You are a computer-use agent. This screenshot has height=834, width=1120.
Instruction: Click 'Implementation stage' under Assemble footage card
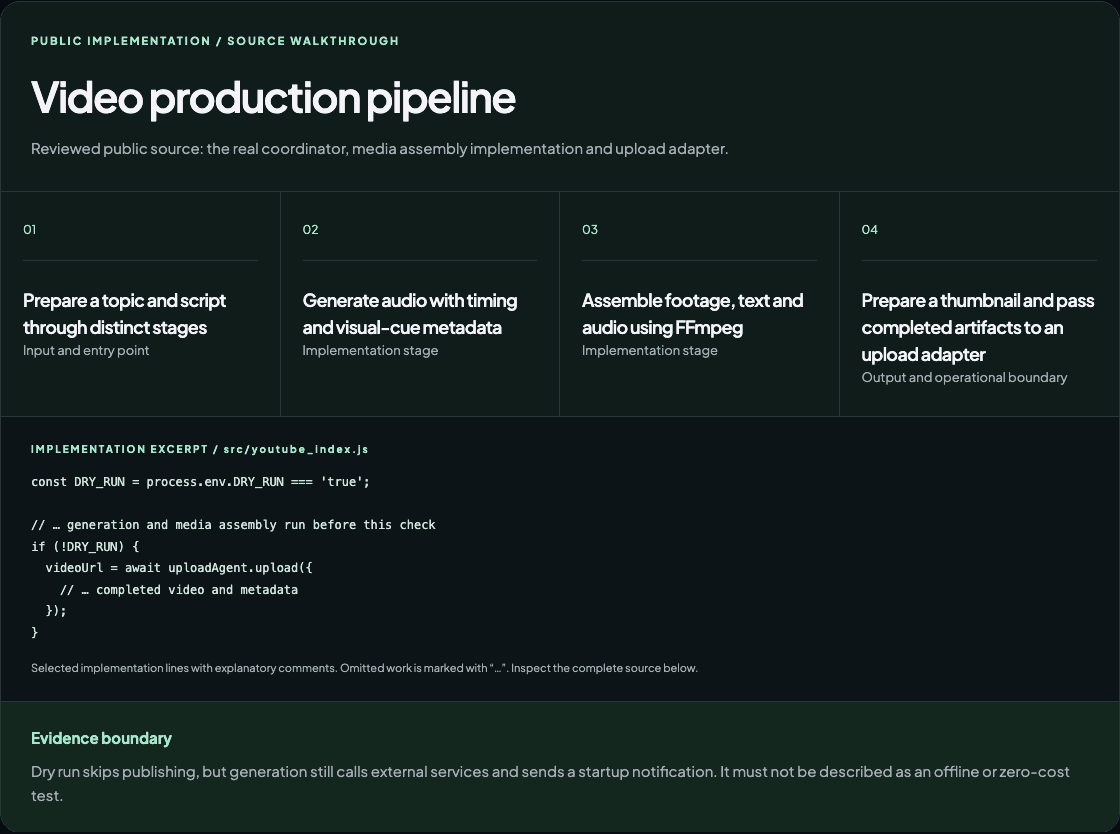649,350
